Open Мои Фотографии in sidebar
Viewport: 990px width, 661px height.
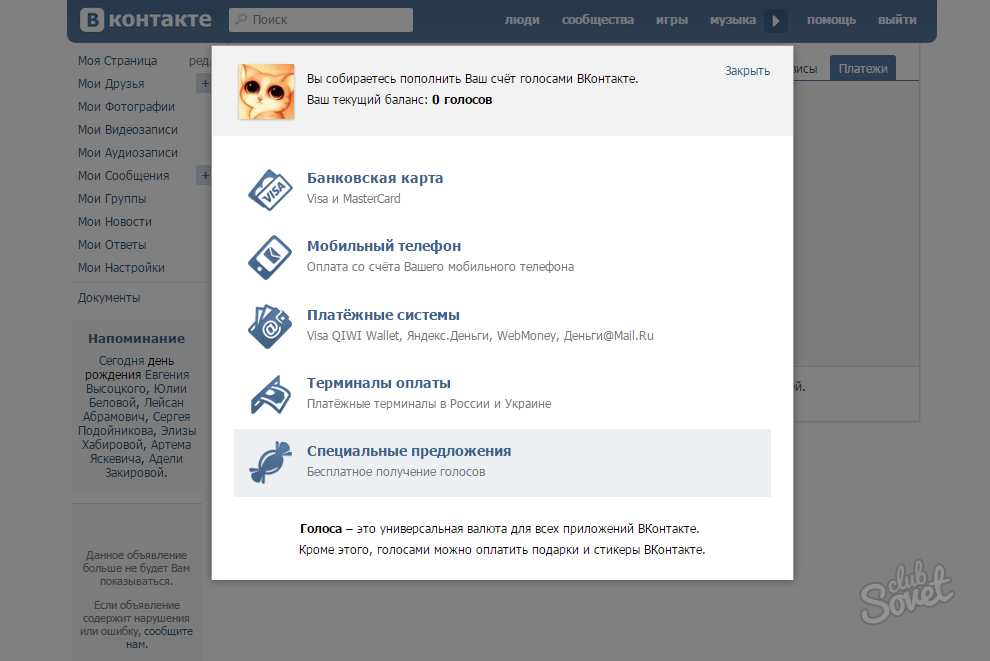point(126,107)
